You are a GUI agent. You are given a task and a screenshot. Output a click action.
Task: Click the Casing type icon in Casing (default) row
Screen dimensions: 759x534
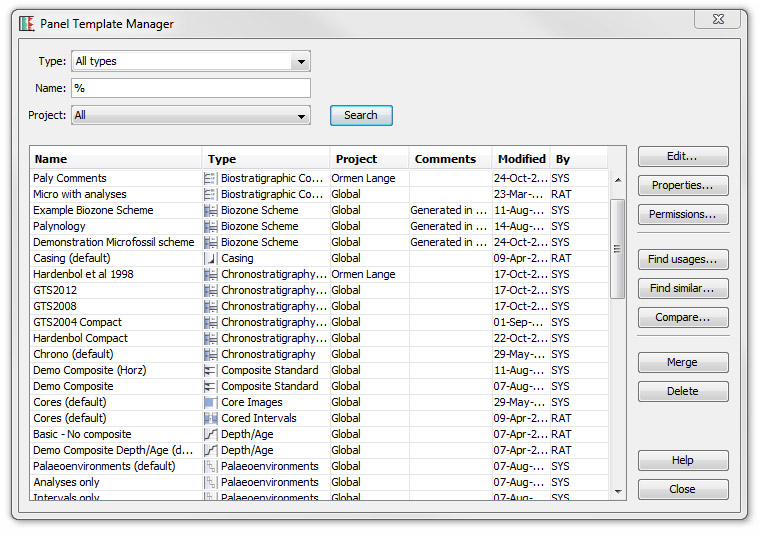click(x=211, y=258)
